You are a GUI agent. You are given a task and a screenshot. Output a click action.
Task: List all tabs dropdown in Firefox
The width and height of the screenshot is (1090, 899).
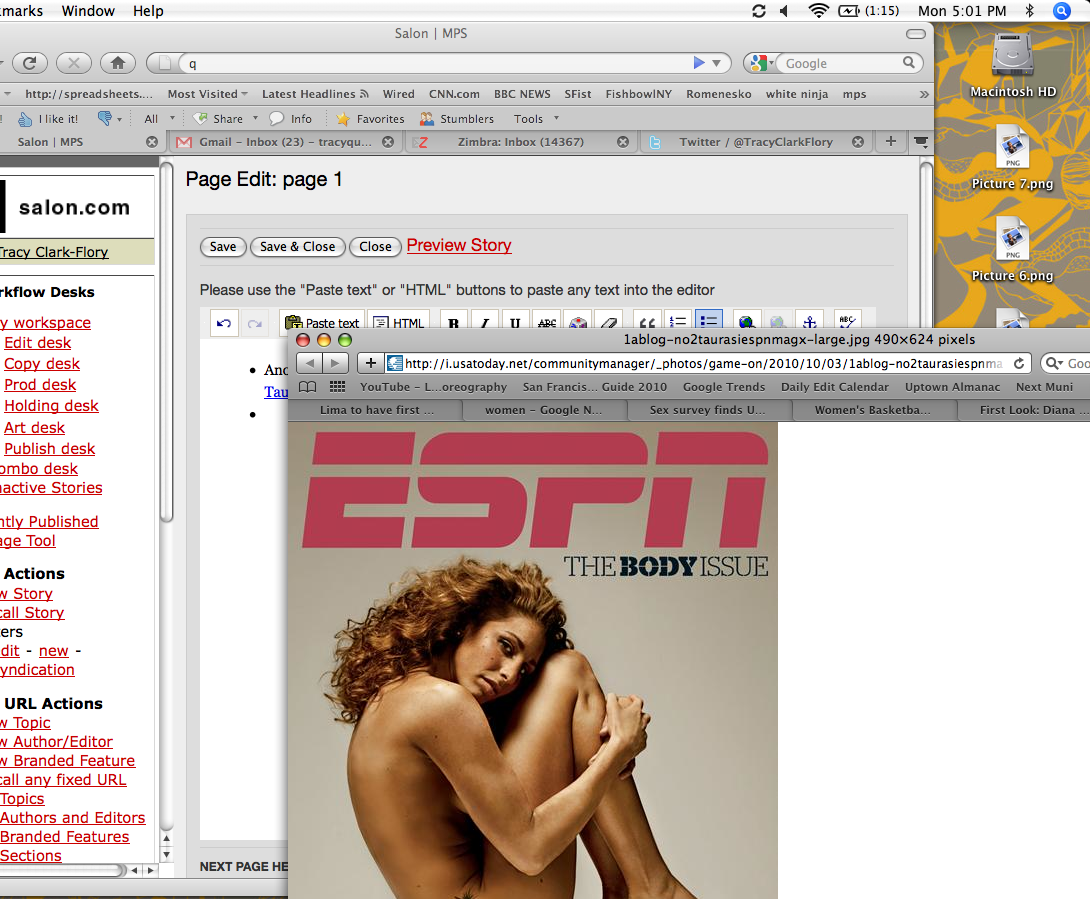tap(921, 142)
